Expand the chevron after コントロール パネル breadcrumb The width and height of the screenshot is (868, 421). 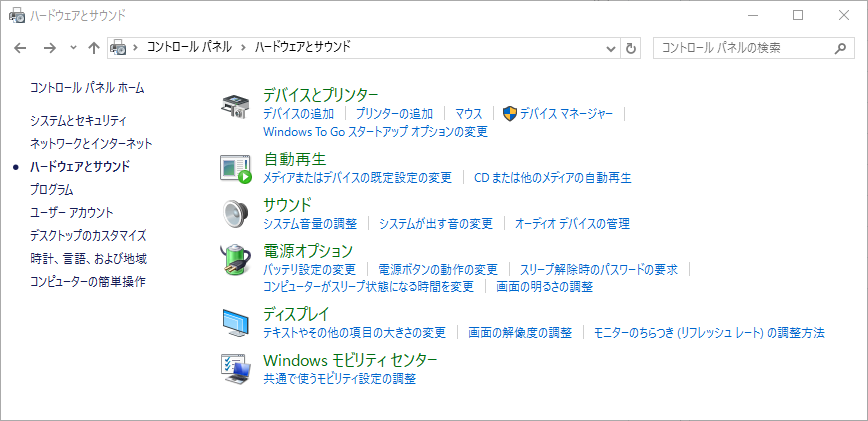click(x=243, y=47)
